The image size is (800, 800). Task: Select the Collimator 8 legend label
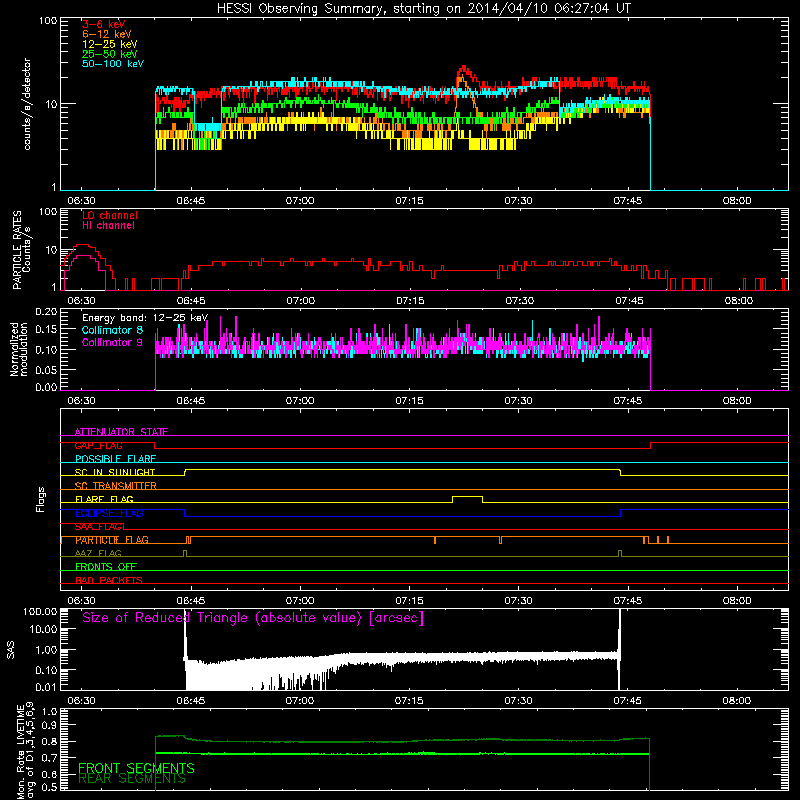(x=112, y=330)
